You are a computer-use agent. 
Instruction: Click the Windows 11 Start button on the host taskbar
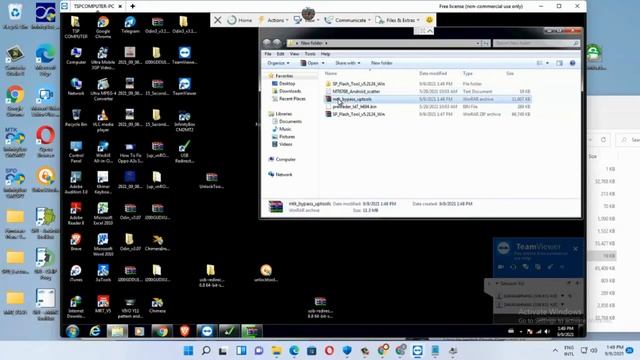[x=188, y=351]
